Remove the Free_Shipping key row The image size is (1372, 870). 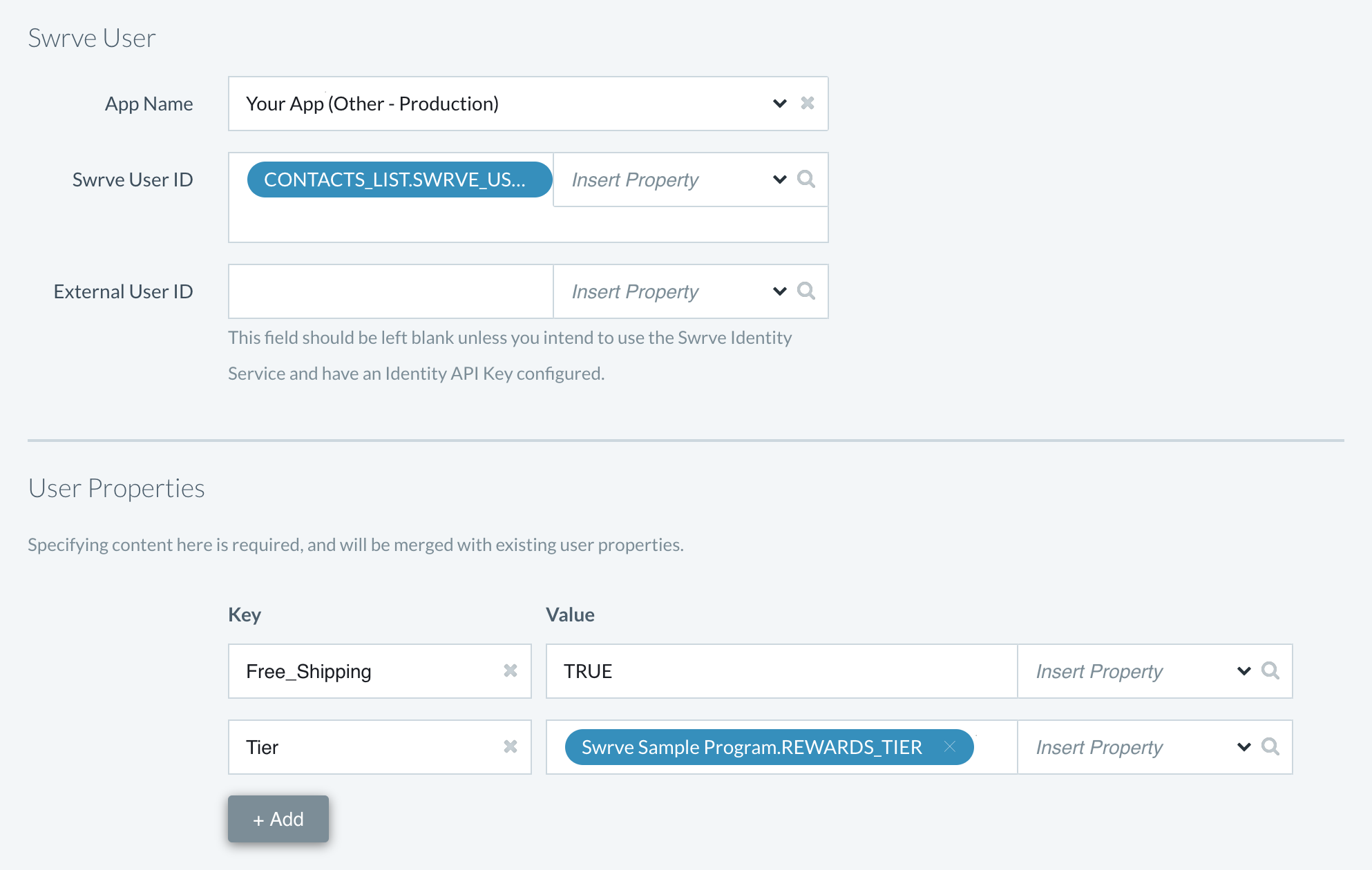pos(511,671)
